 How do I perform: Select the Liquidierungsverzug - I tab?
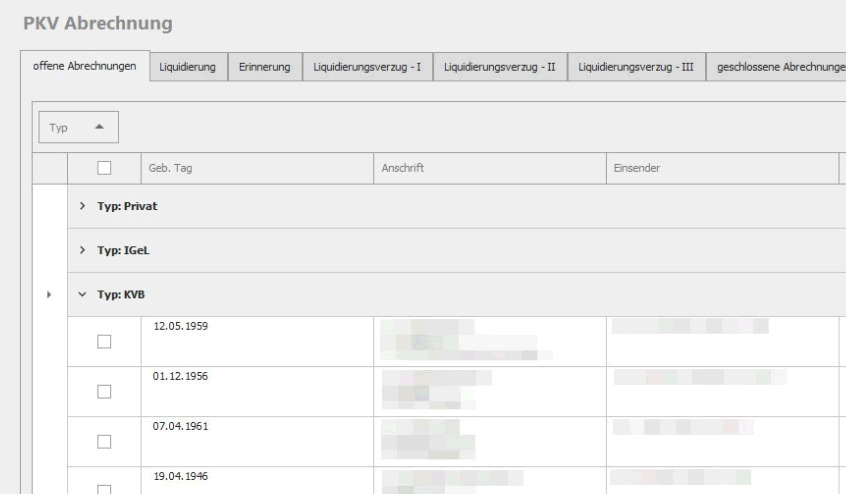coord(367,66)
